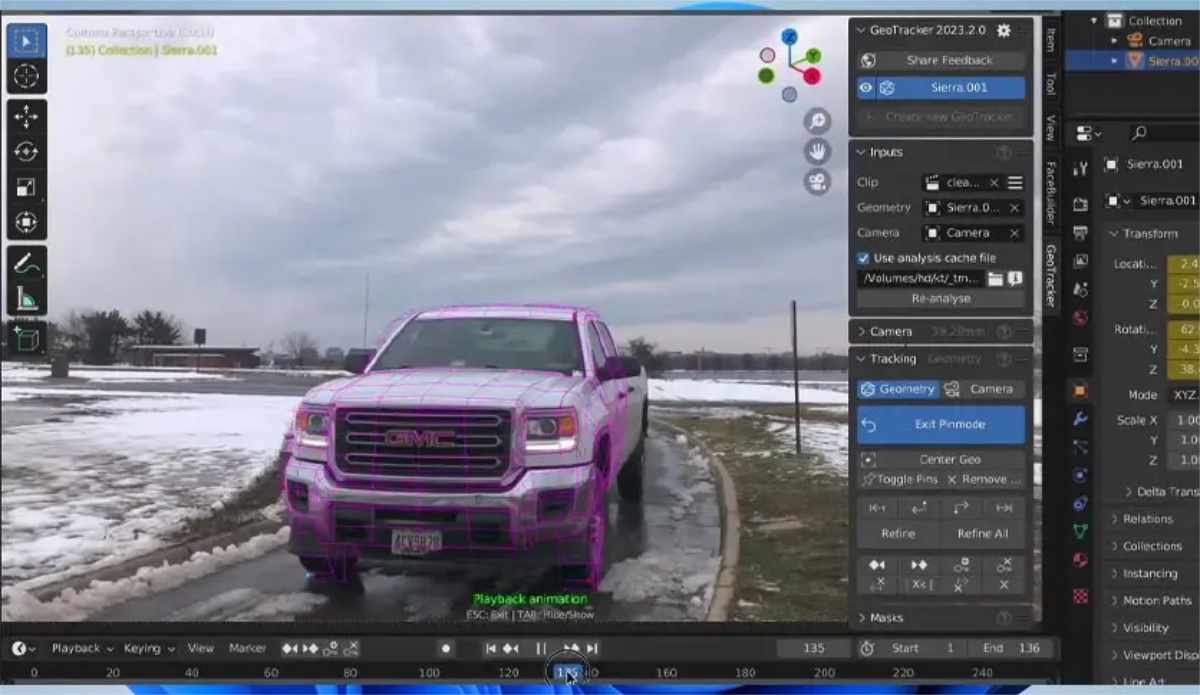This screenshot has width=1200, height=695.
Task: Switch to the Item sidebar tab
Action: pos(1050,39)
